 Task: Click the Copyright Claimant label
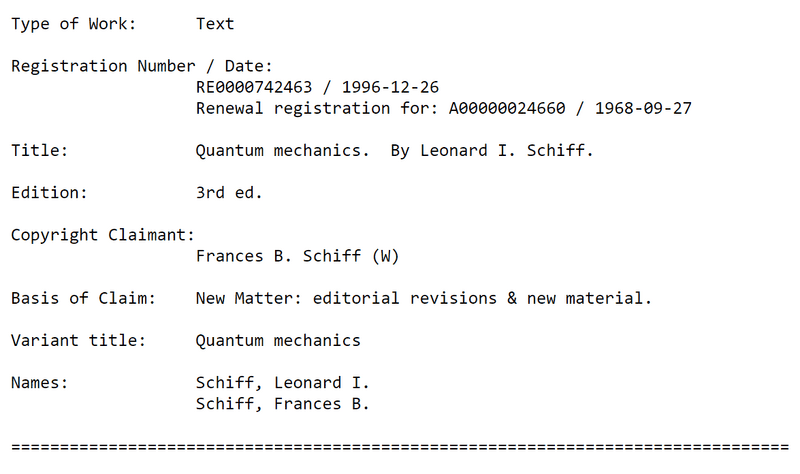103,236
